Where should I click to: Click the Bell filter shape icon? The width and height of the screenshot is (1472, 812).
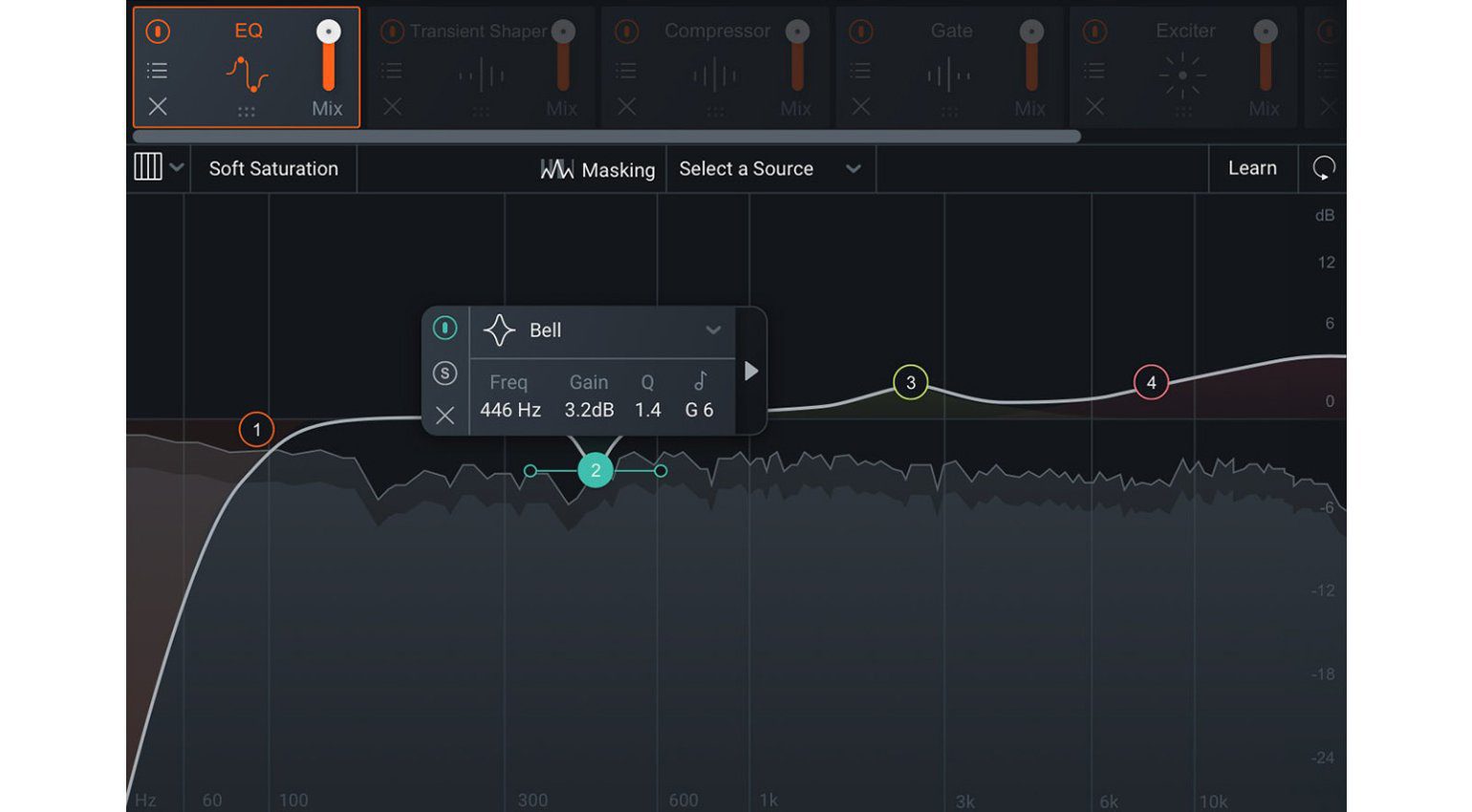tap(499, 331)
